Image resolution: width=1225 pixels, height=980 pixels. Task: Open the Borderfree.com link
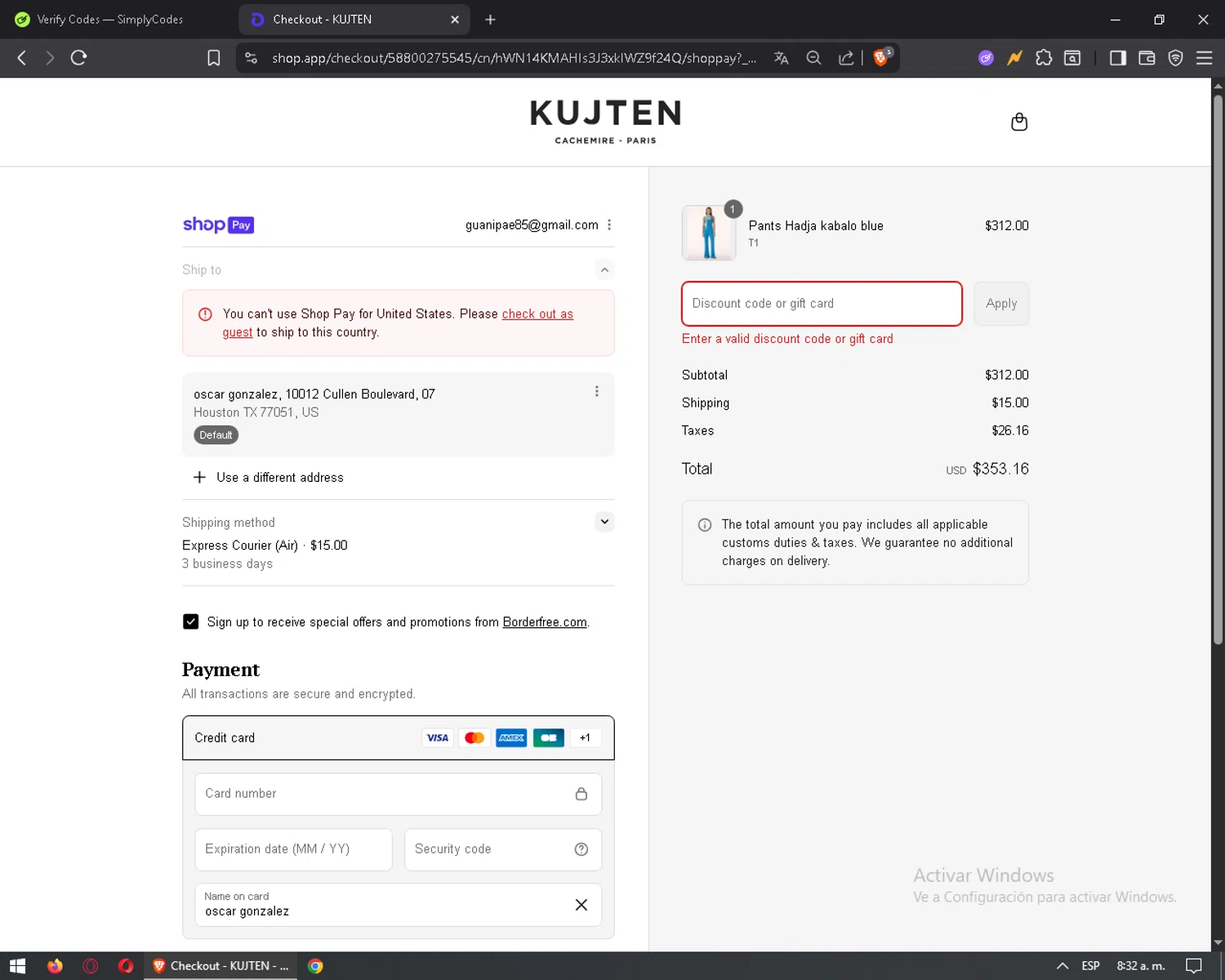[545, 622]
